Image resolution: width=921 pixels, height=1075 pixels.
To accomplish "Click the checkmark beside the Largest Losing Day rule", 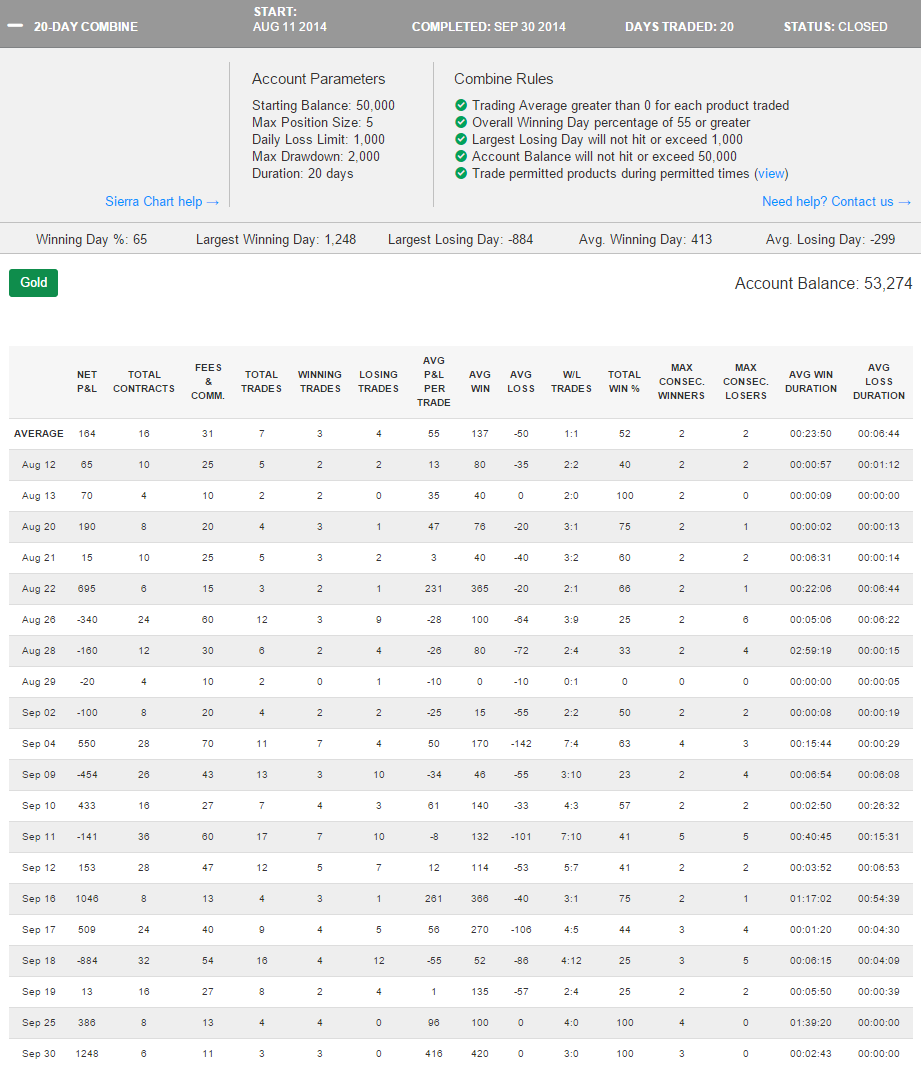I will tap(461, 139).
